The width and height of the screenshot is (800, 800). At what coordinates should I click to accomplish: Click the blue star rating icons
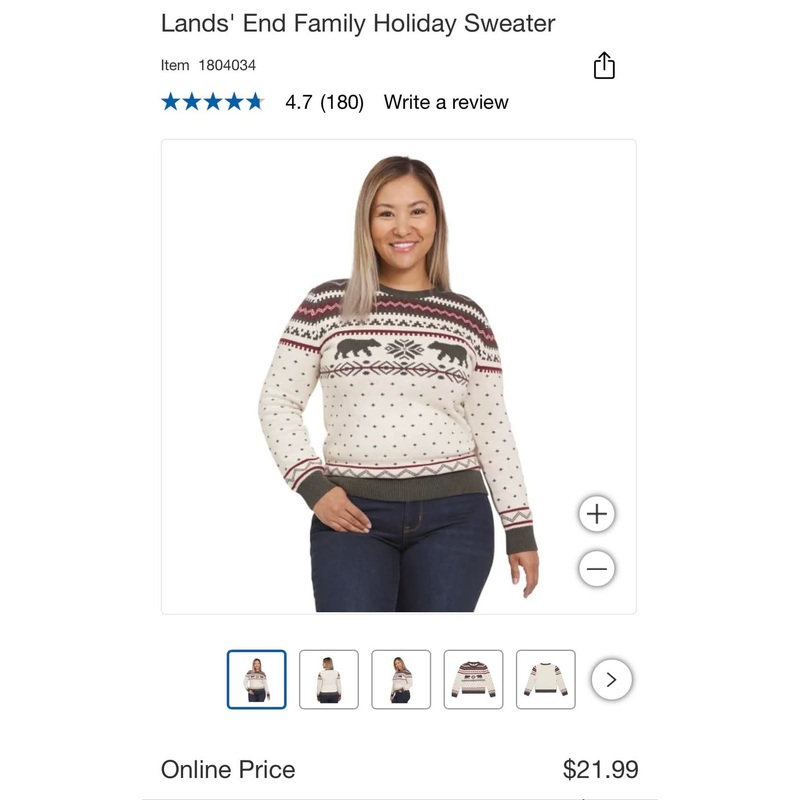click(x=212, y=102)
